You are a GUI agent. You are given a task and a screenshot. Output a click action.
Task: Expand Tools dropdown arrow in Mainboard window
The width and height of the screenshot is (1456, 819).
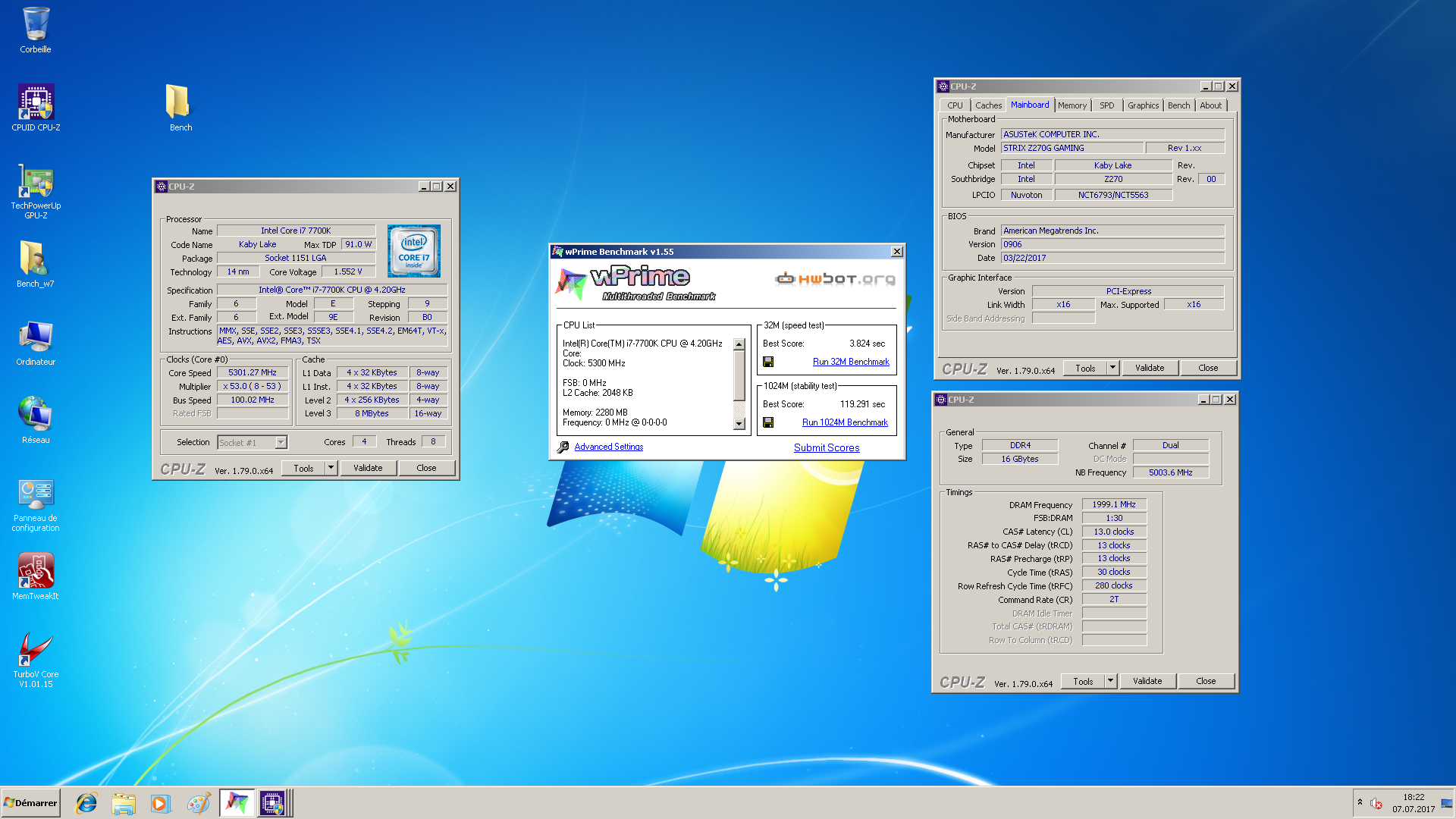tap(1112, 368)
